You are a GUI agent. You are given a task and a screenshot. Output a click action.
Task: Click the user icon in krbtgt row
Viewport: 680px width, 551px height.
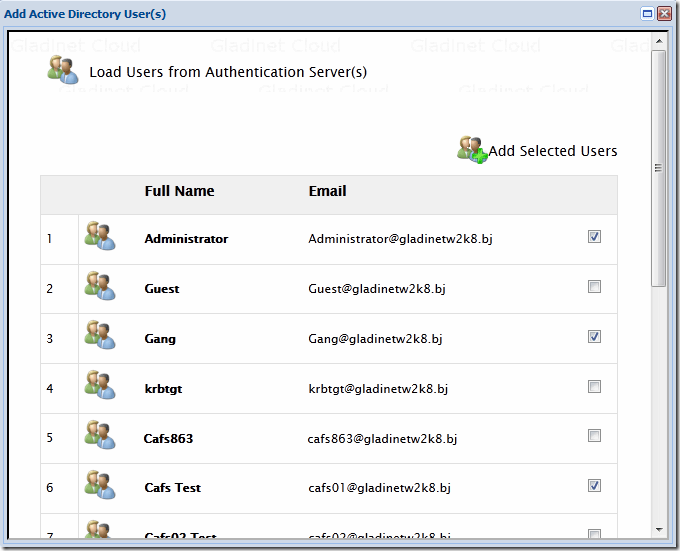point(100,385)
